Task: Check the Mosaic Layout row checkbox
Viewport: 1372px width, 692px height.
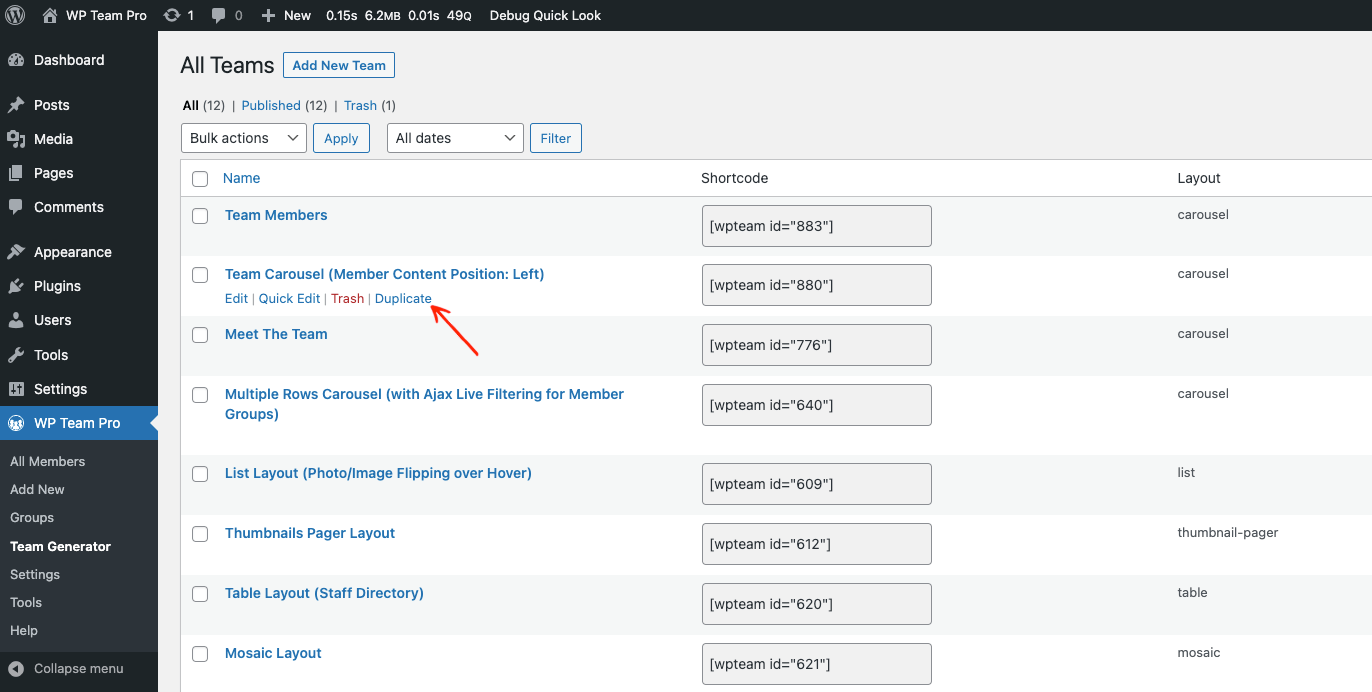Action: point(199,653)
